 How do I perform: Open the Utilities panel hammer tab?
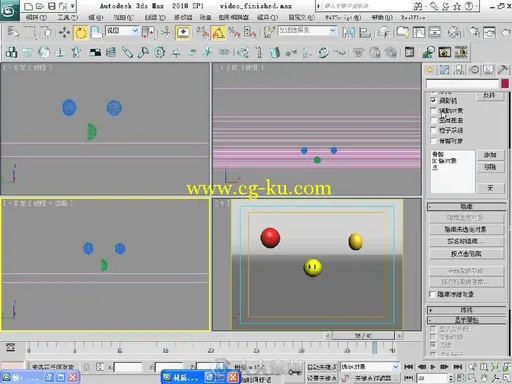click(x=502, y=70)
